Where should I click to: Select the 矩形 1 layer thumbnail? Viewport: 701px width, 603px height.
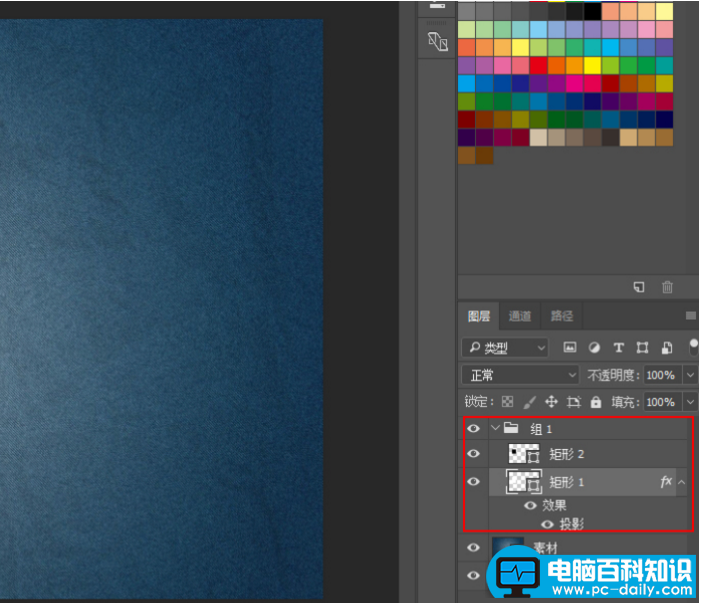[x=524, y=481]
